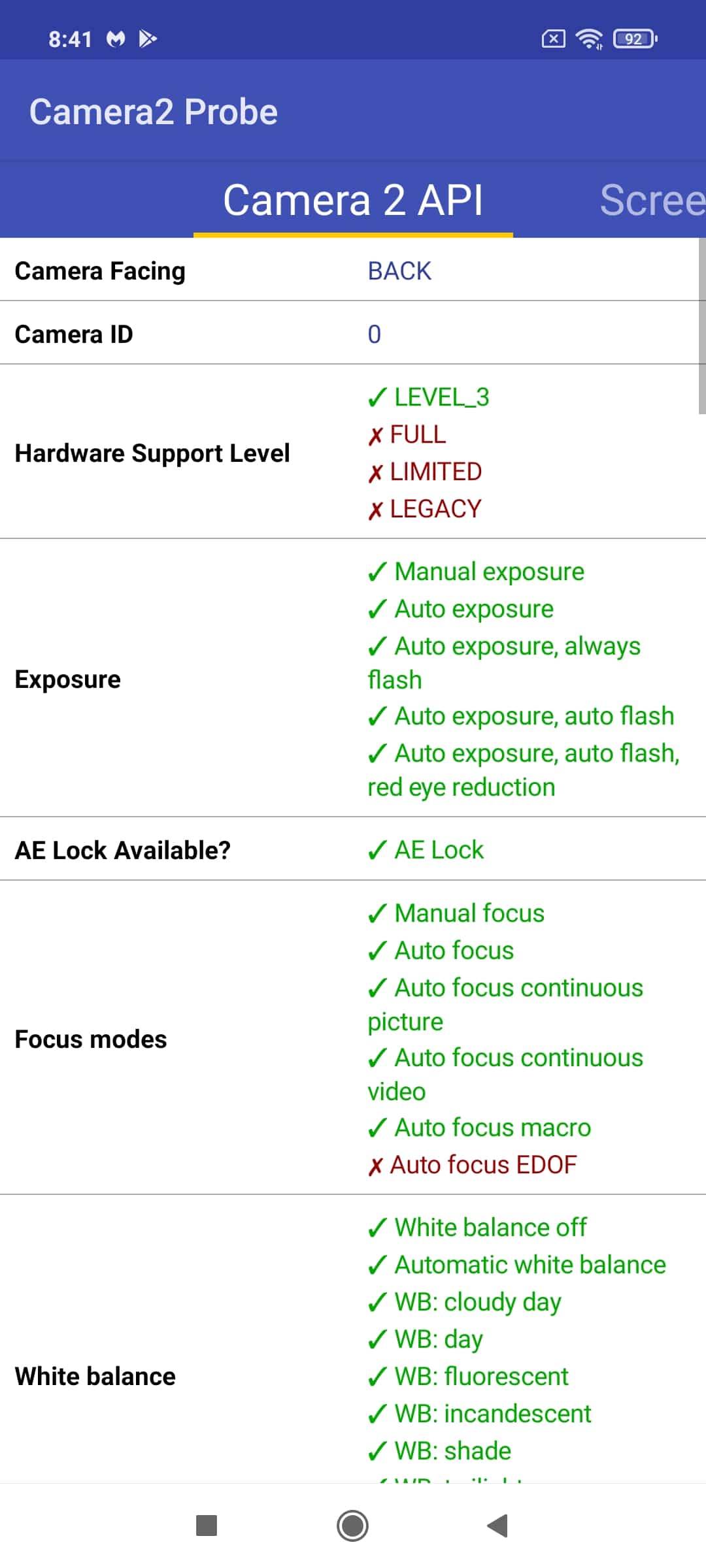Tap the Camera ID value 0

click(374, 335)
